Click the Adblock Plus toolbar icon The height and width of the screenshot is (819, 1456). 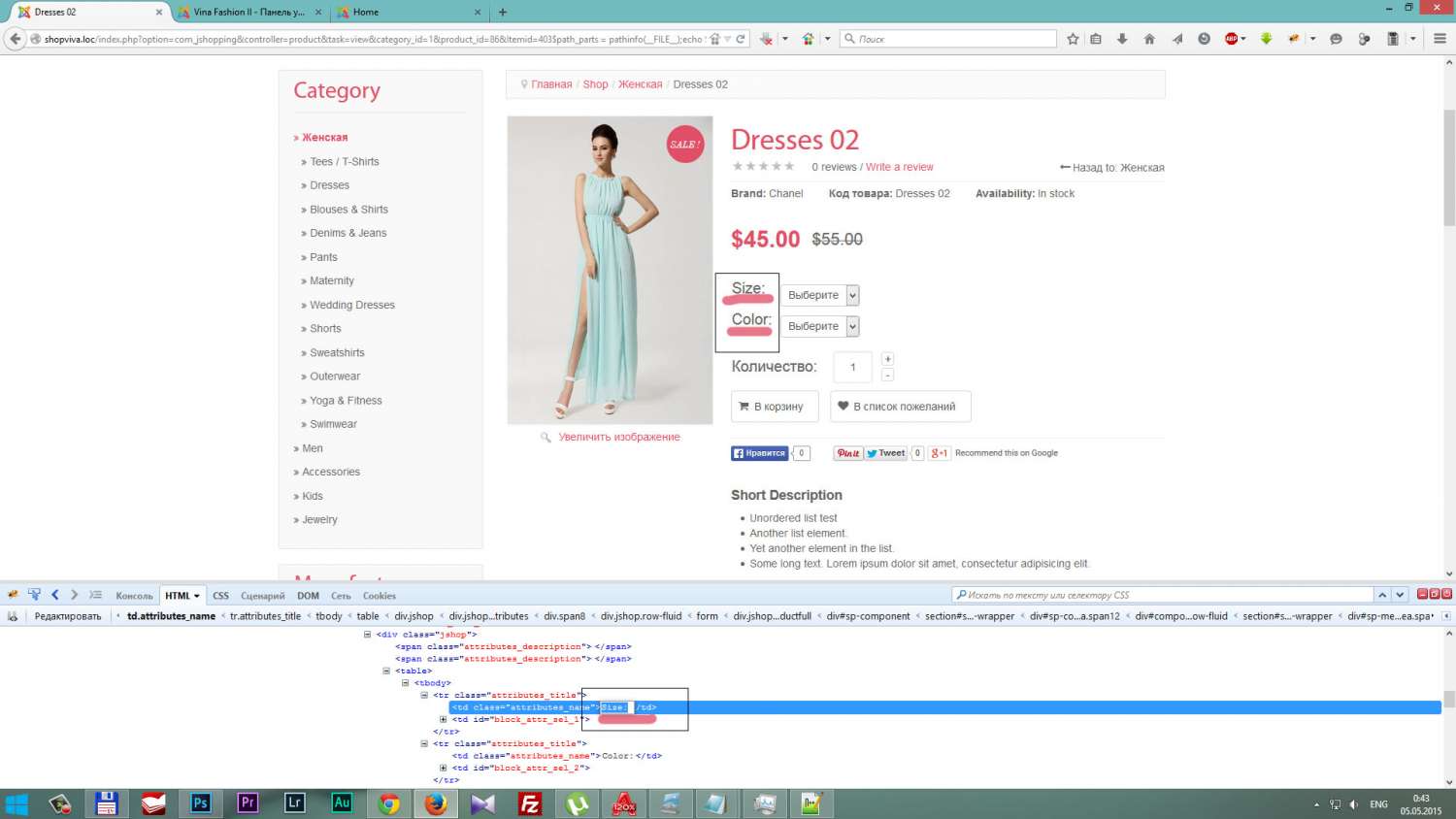click(1232, 39)
